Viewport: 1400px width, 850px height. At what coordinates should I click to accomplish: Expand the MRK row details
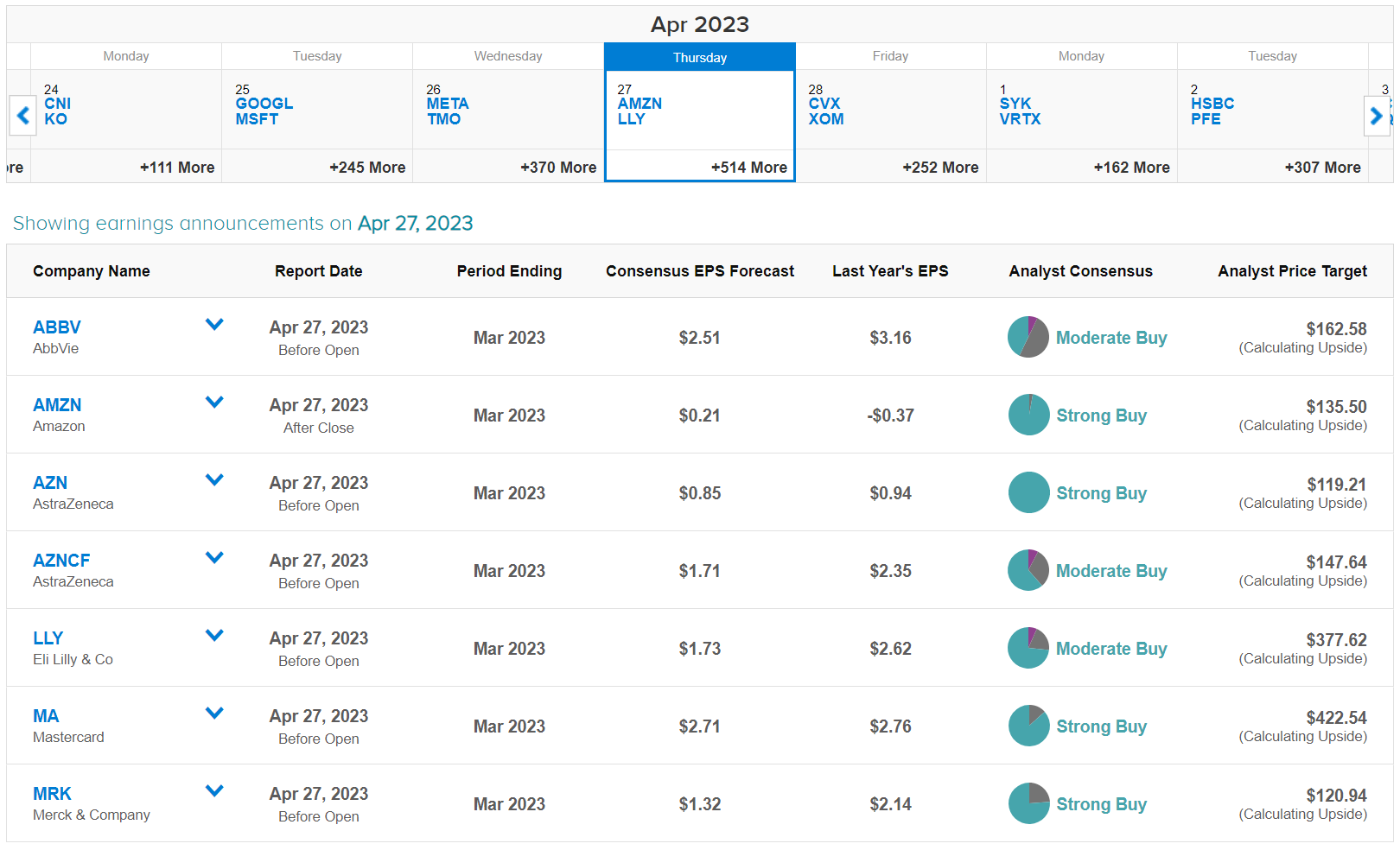214,791
